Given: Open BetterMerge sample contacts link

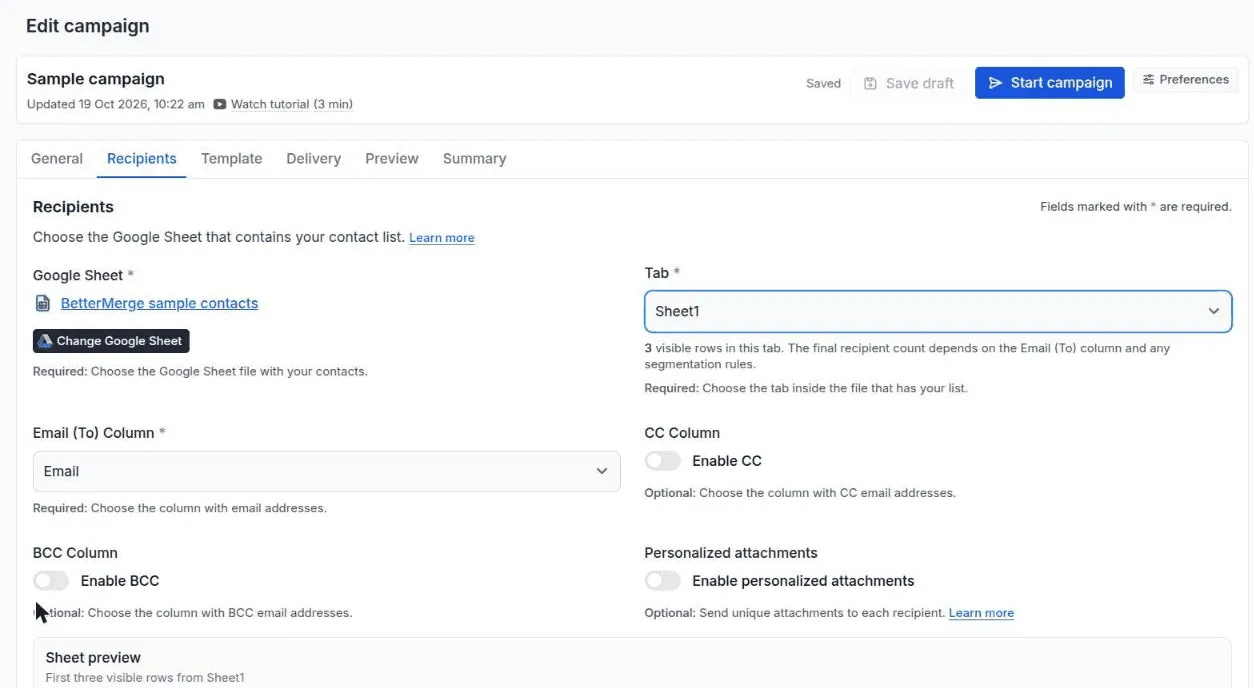Looking at the screenshot, I should pyautogui.click(x=160, y=303).
